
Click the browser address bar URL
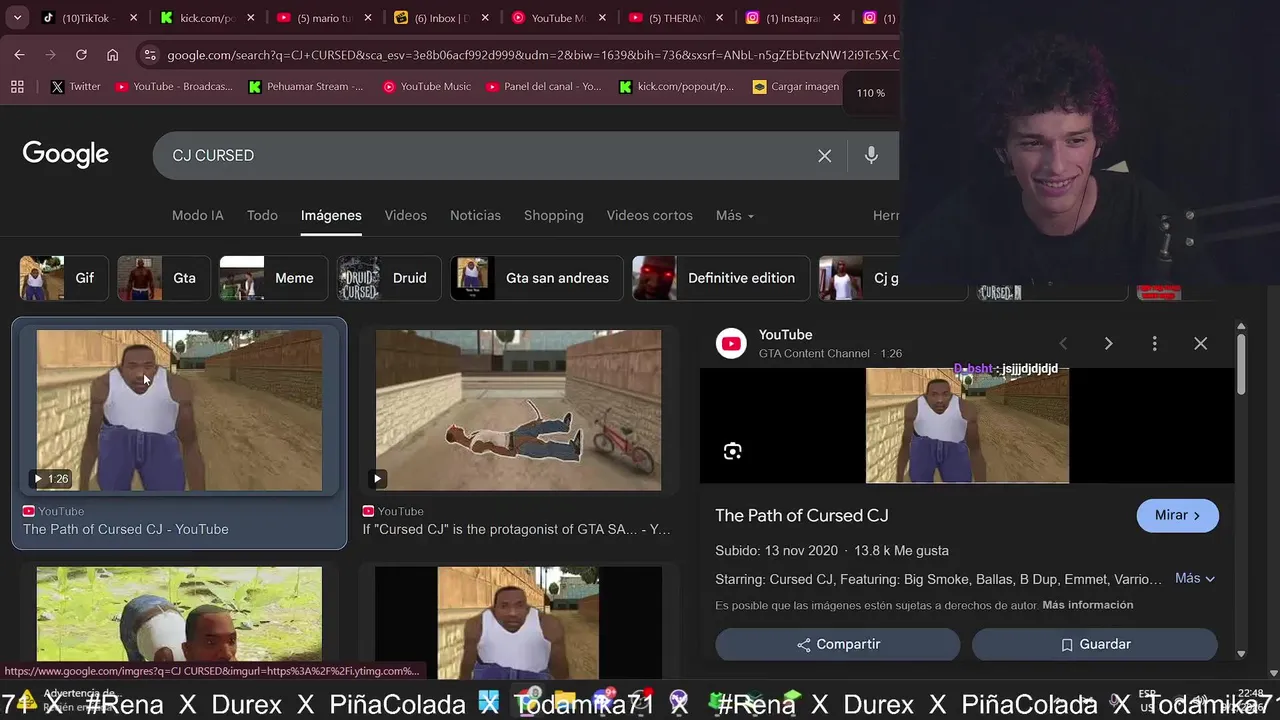[533, 55]
